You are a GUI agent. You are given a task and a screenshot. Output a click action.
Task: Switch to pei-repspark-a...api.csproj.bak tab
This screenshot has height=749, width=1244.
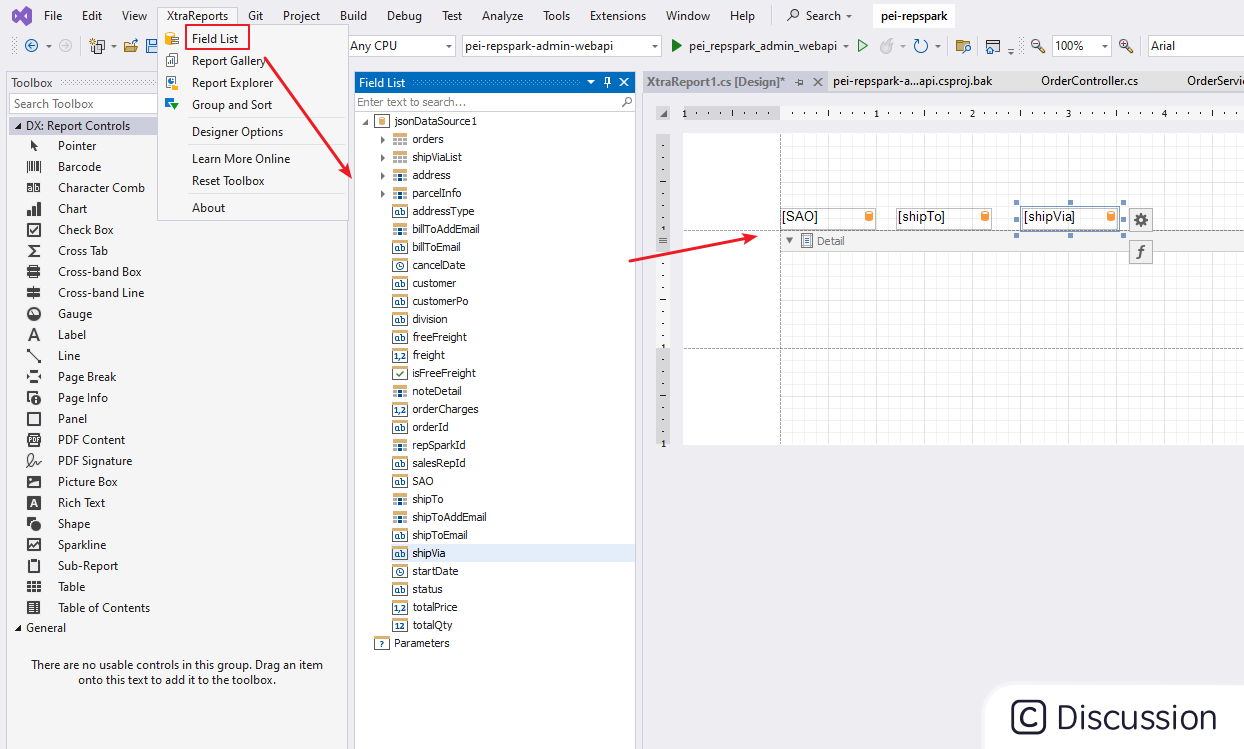click(912, 81)
